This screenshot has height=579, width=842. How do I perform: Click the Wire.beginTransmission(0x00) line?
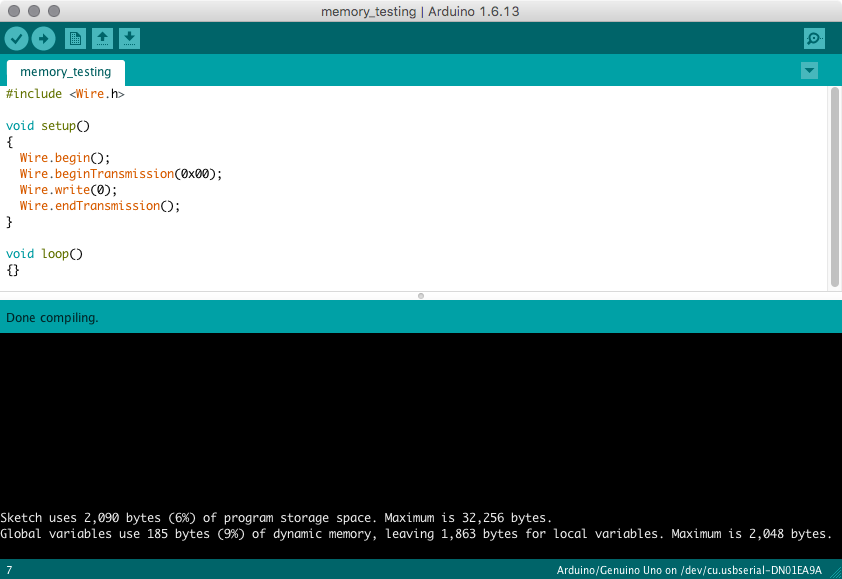(120, 174)
